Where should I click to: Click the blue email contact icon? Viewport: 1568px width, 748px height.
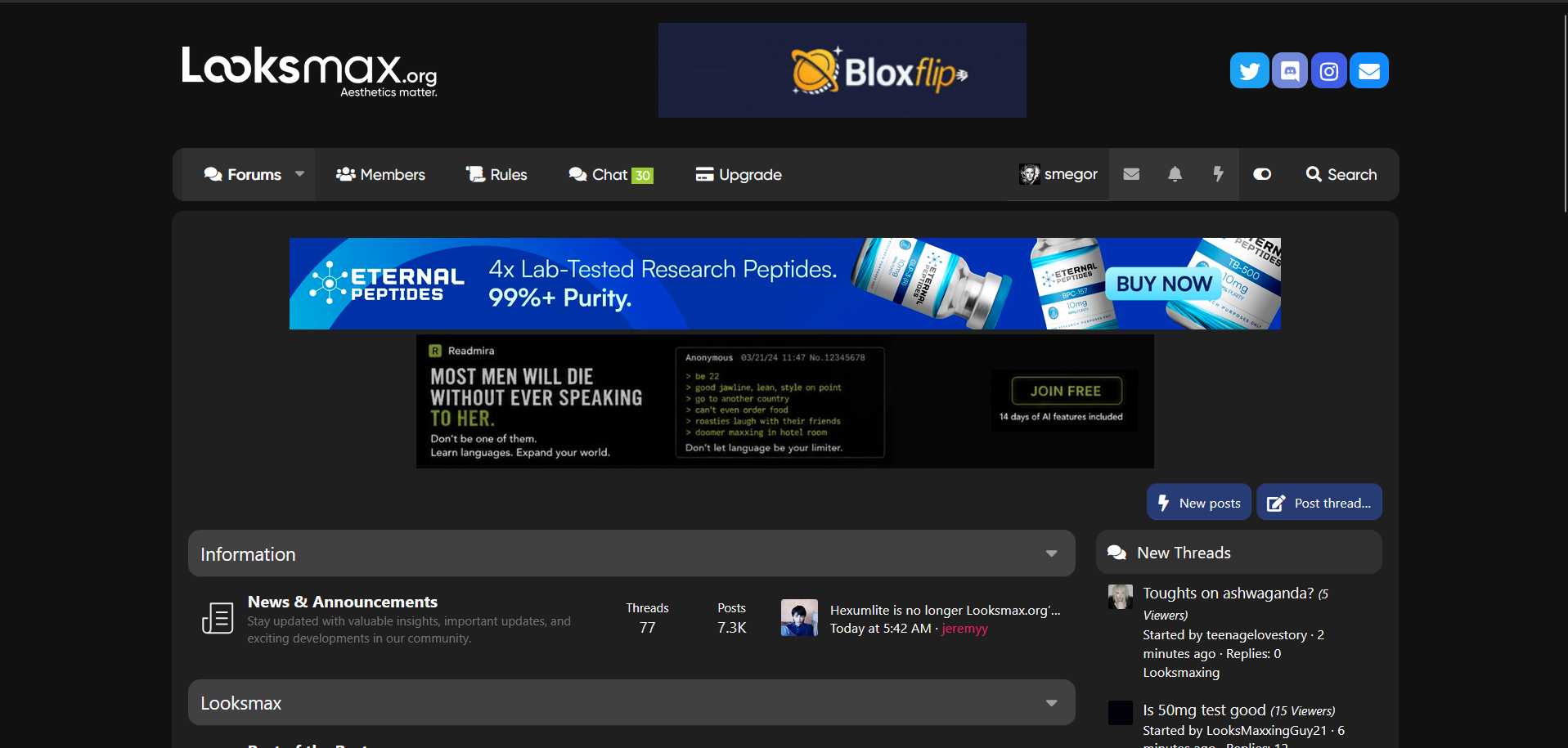(1369, 71)
